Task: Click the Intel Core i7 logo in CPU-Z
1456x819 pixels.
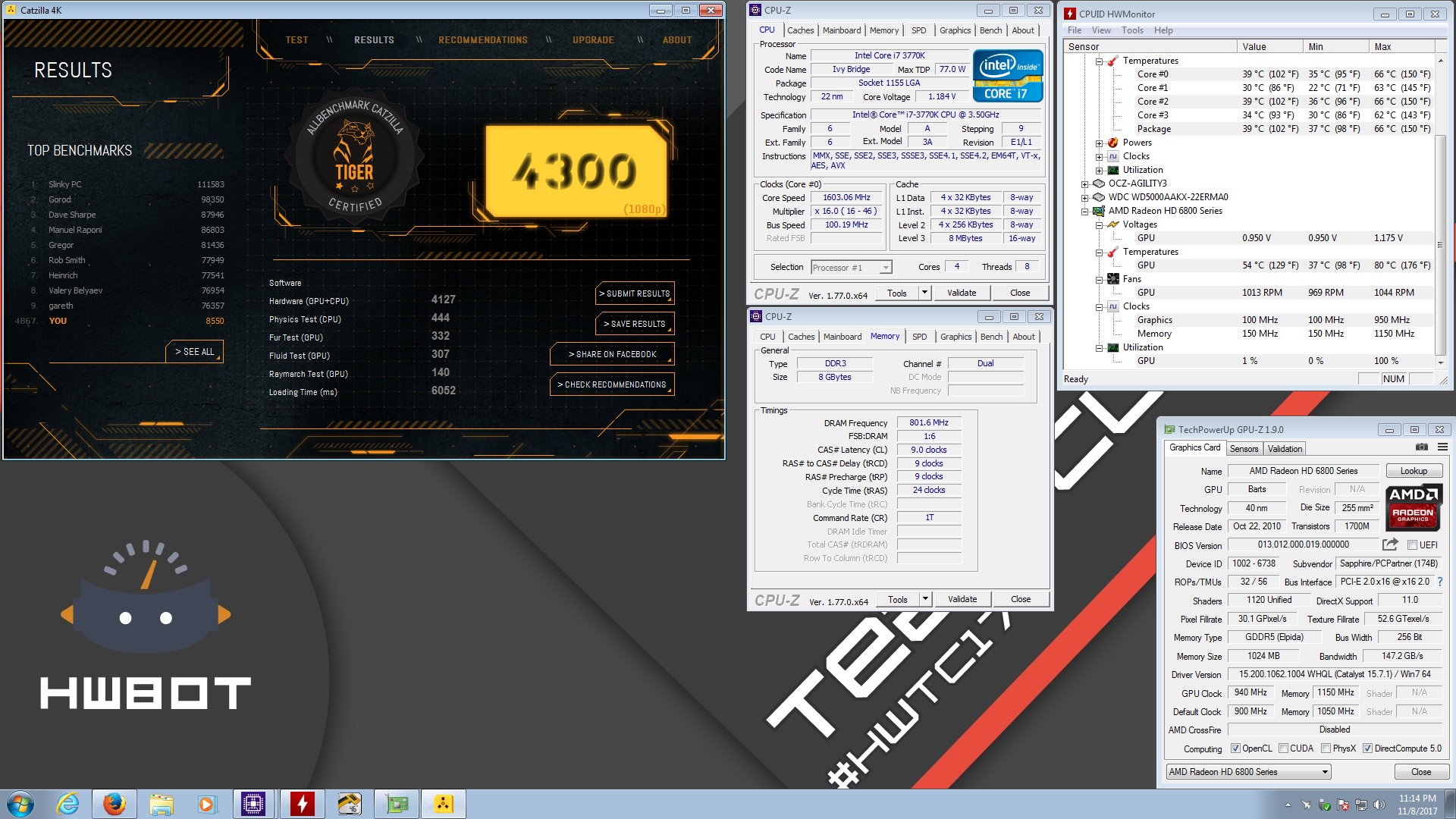Action: click(1008, 76)
